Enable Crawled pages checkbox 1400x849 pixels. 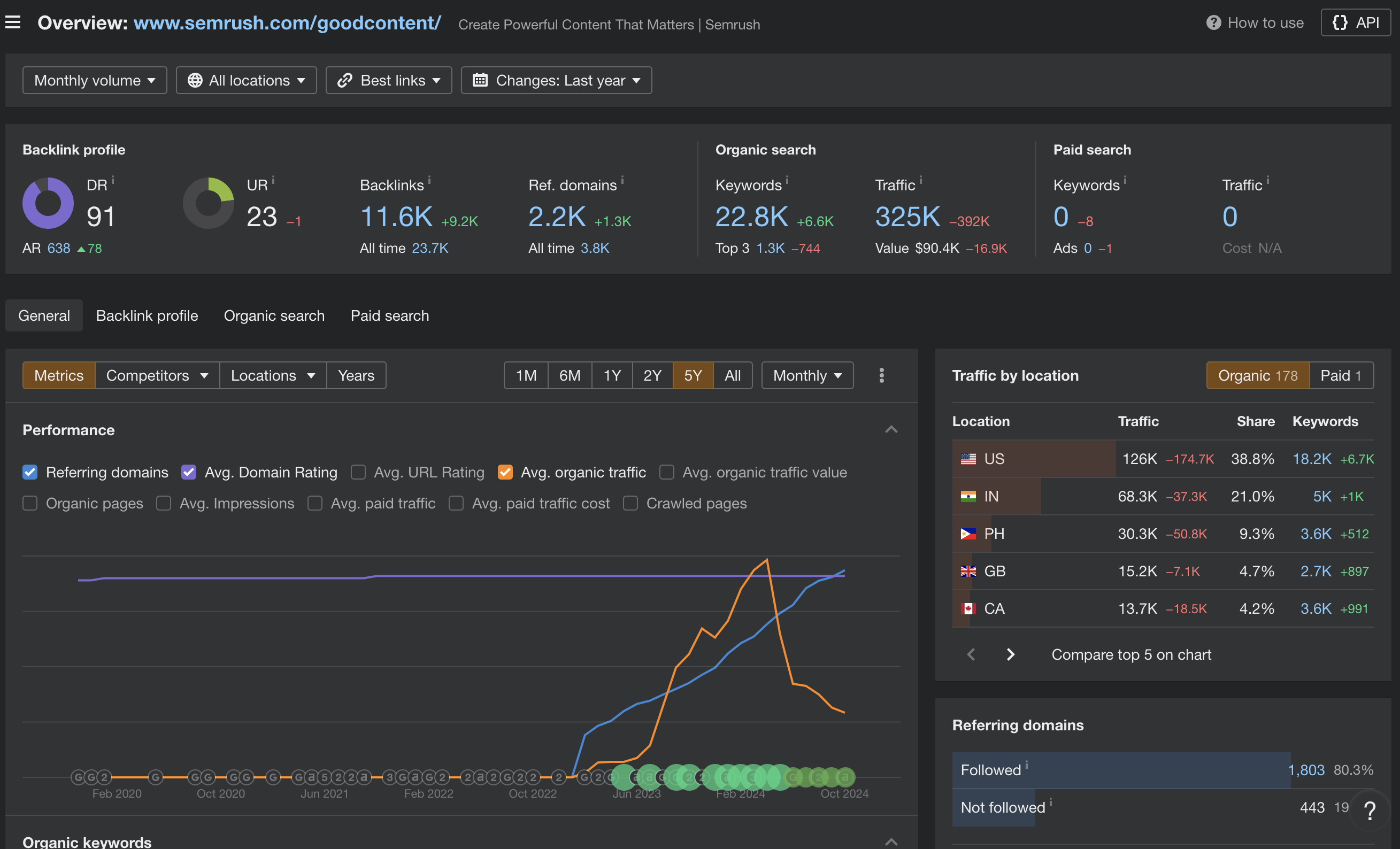pyautogui.click(x=630, y=503)
